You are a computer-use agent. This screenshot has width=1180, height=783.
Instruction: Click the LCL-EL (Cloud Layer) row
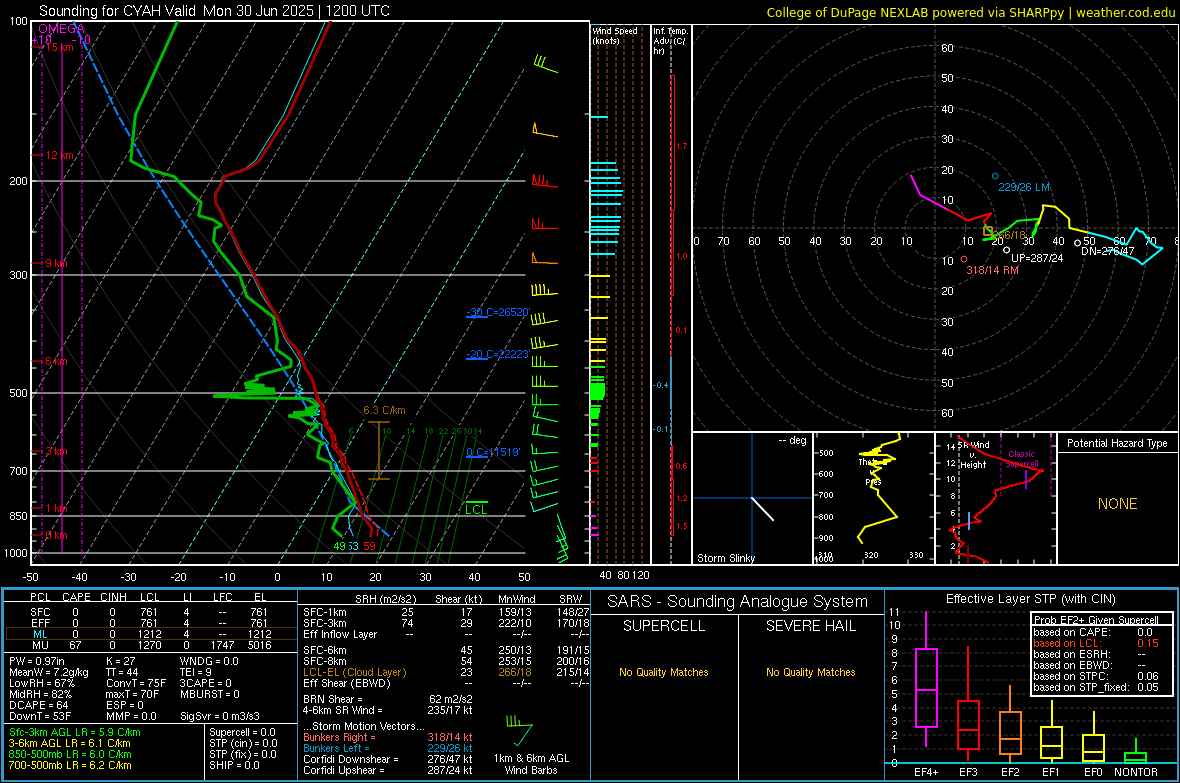click(446, 672)
